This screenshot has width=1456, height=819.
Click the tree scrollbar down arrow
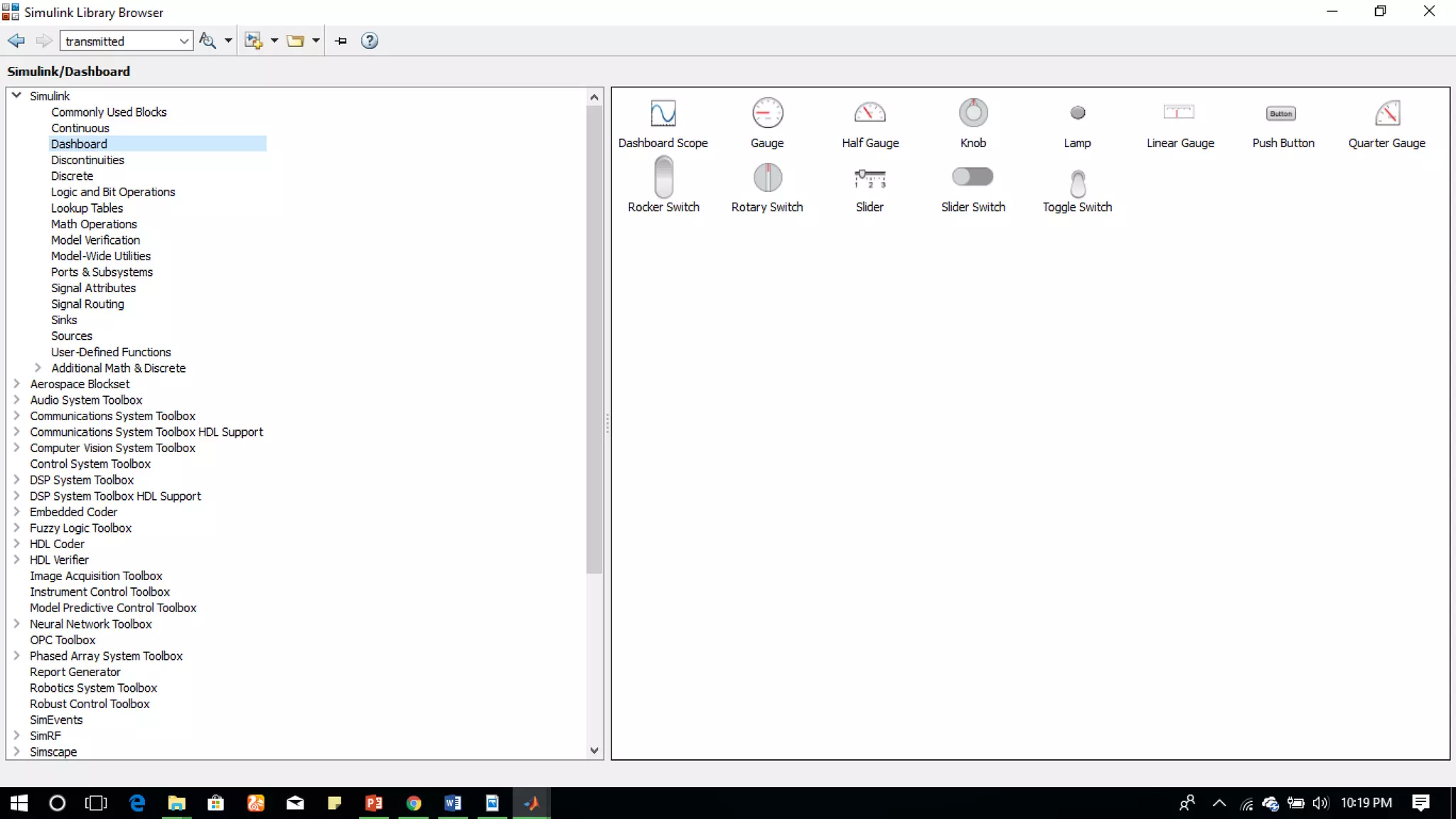(594, 751)
